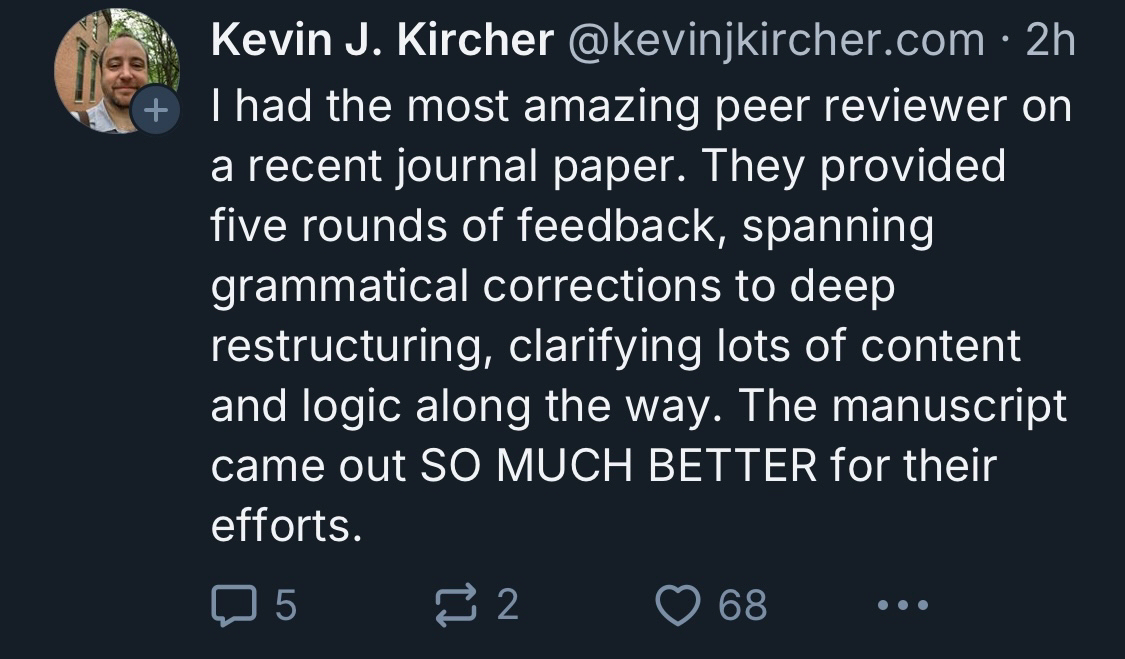Open the @kevinjkircher.com handle link
This screenshot has width=1125, height=659.
tap(777, 41)
